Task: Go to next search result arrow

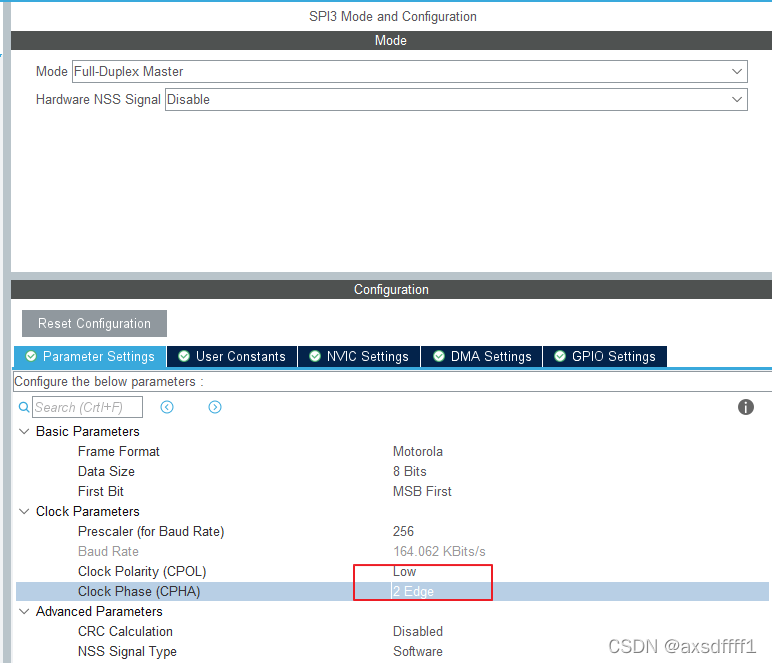Action: (x=215, y=407)
